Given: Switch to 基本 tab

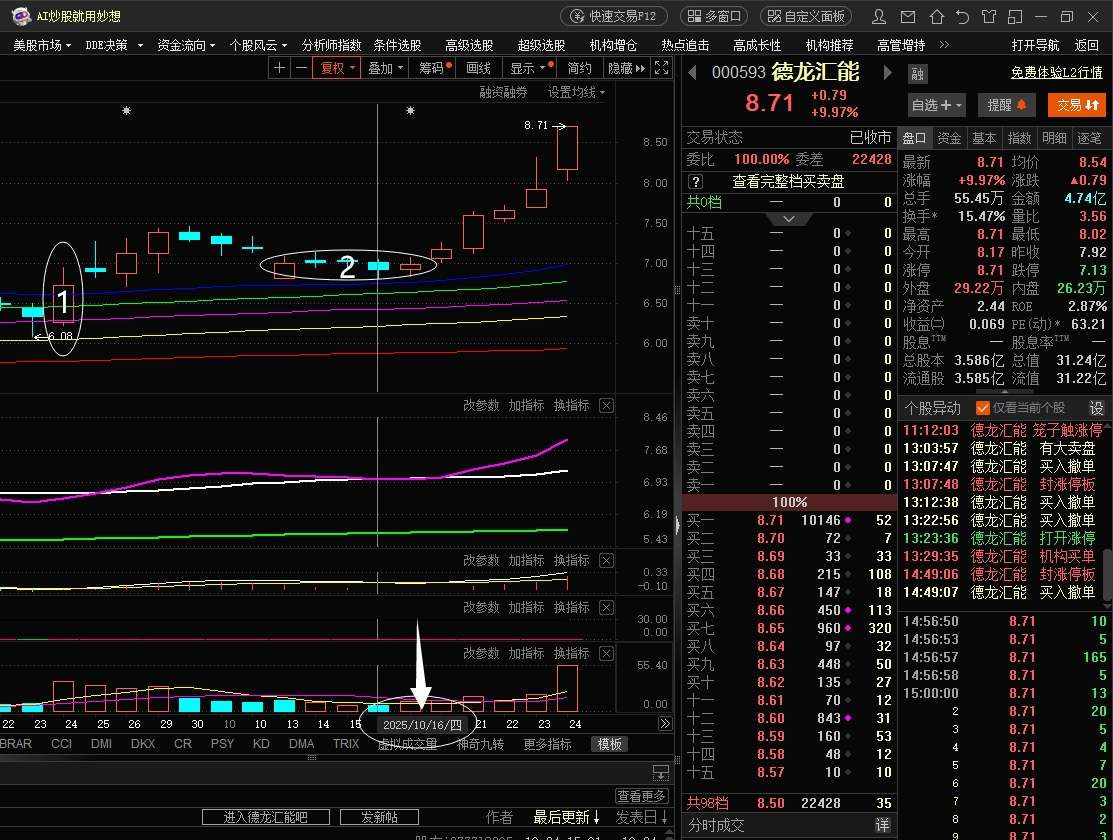Looking at the screenshot, I should coord(984,138).
